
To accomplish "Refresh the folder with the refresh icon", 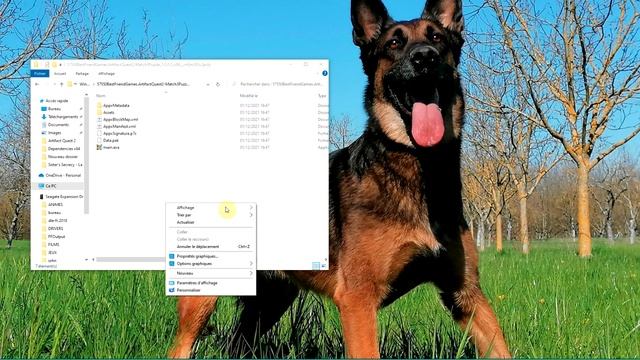I will point(218,84).
